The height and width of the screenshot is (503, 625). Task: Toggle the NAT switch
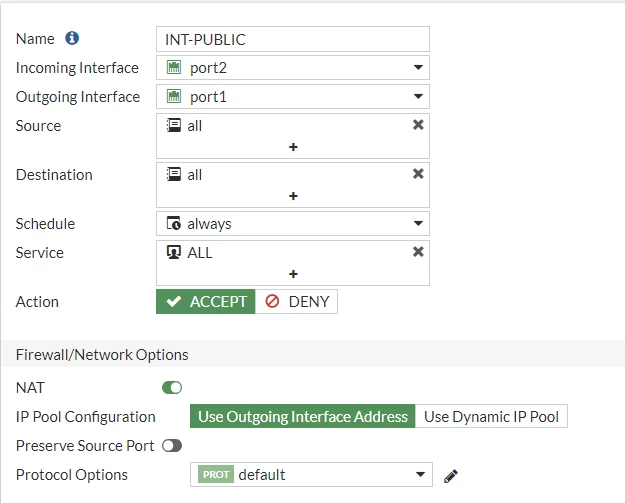(172, 387)
